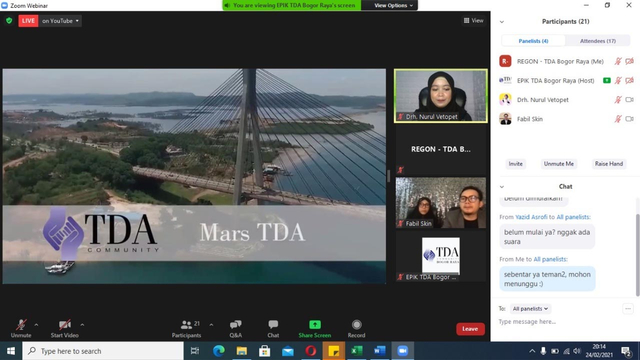Open Excel from the taskbar
The width and height of the screenshot is (640, 360).
pos(357,351)
